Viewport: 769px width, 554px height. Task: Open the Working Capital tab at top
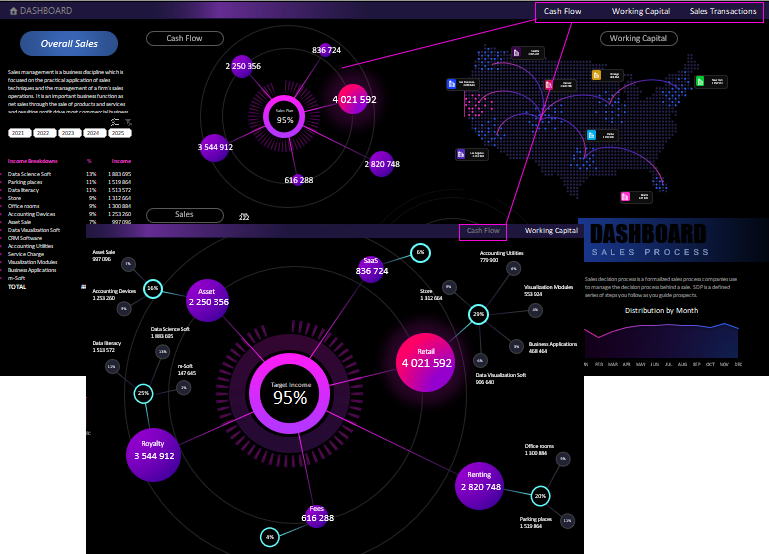click(x=641, y=12)
